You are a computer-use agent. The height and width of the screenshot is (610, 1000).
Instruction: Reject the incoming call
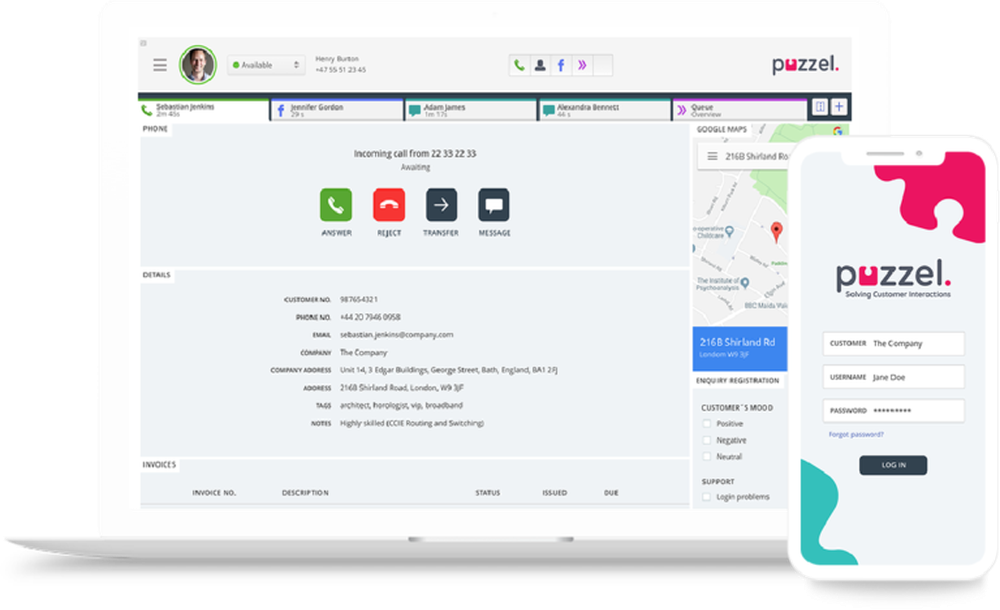(x=389, y=205)
